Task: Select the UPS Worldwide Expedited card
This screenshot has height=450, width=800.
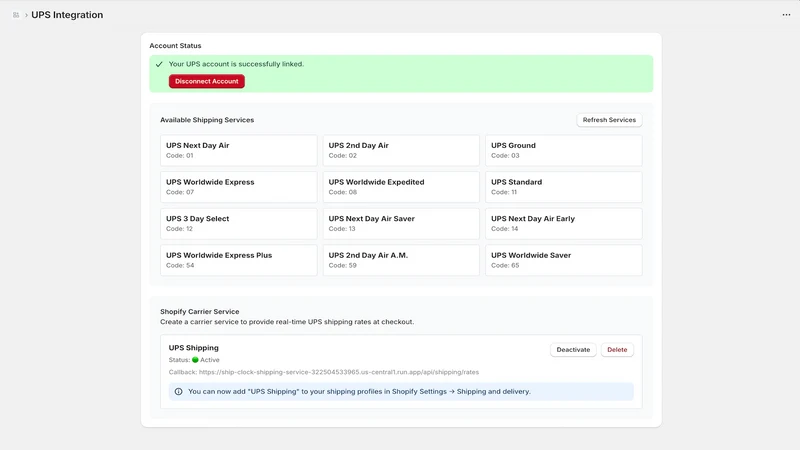Action: 401,187
